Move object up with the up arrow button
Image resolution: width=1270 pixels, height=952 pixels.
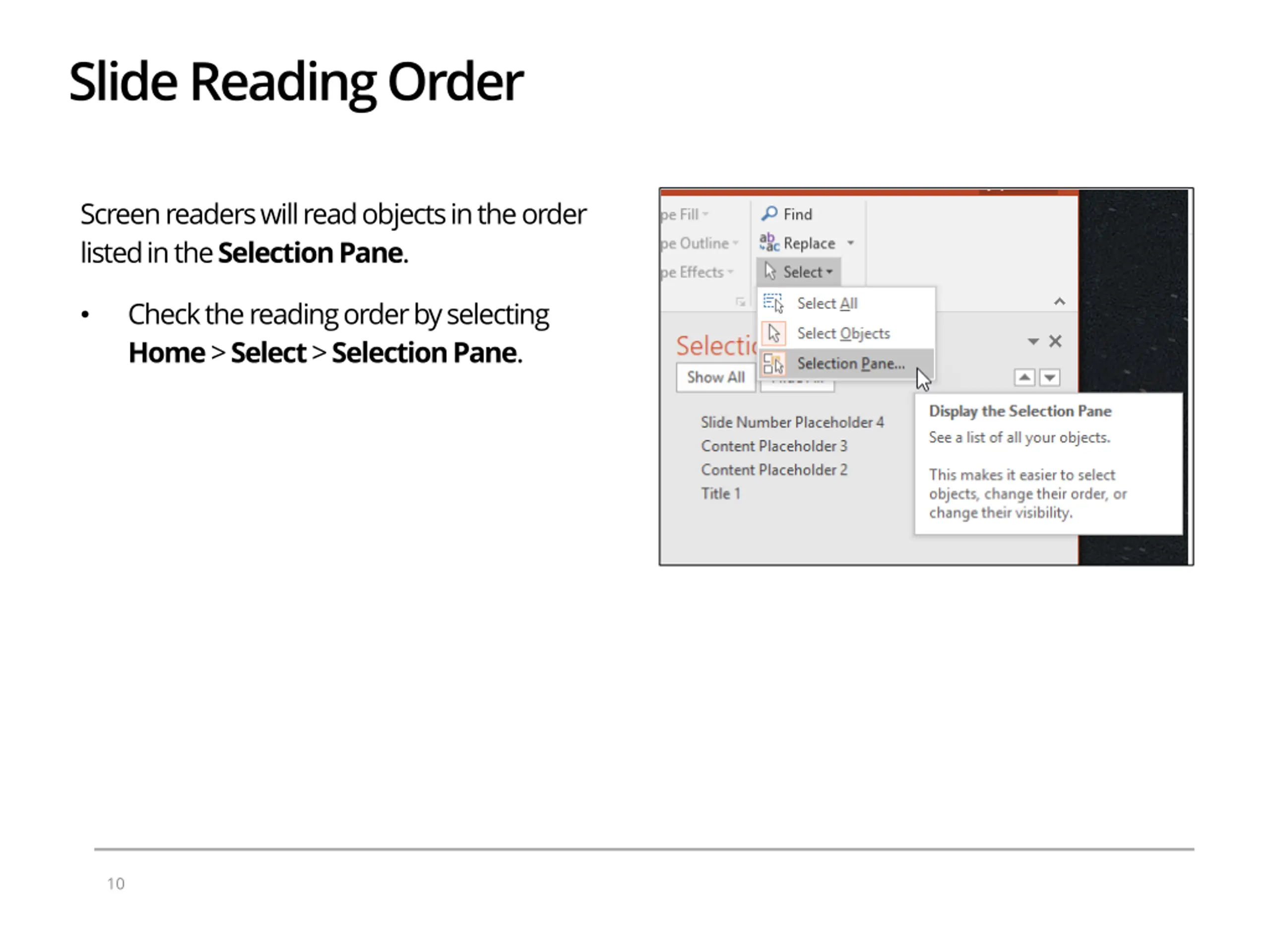[1025, 378]
